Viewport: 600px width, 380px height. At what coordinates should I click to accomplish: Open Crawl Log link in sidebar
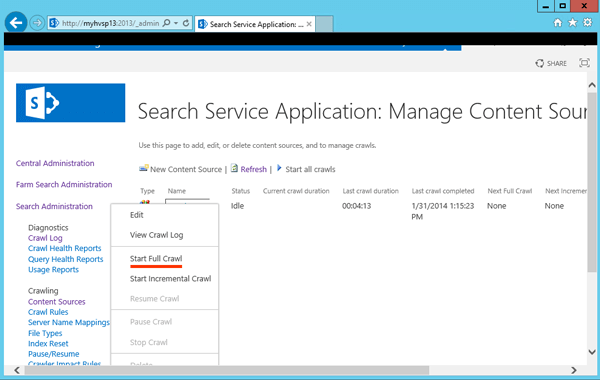click(45, 238)
